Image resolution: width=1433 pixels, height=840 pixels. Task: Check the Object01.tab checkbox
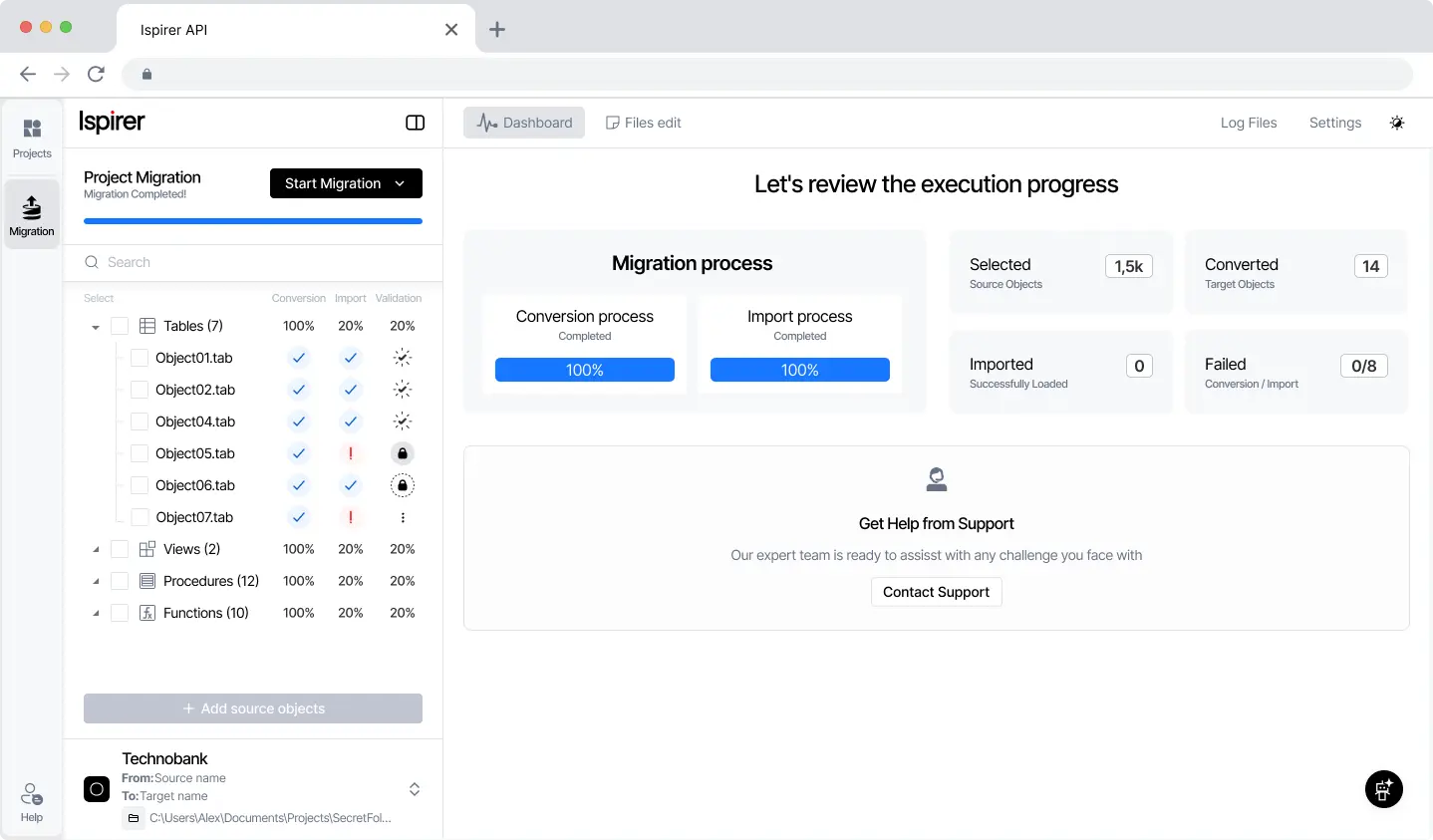click(140, 358)
